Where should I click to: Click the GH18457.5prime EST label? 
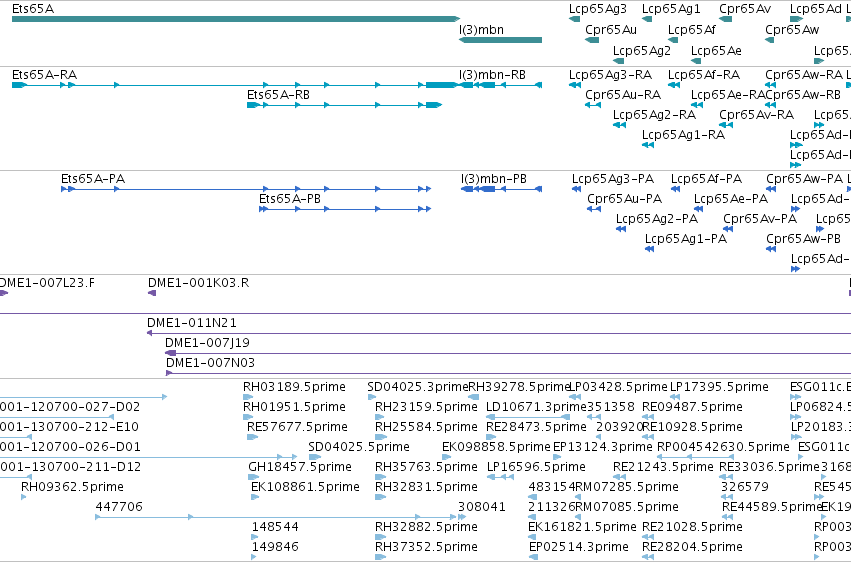pyautogui.click(x=300, y=467)
